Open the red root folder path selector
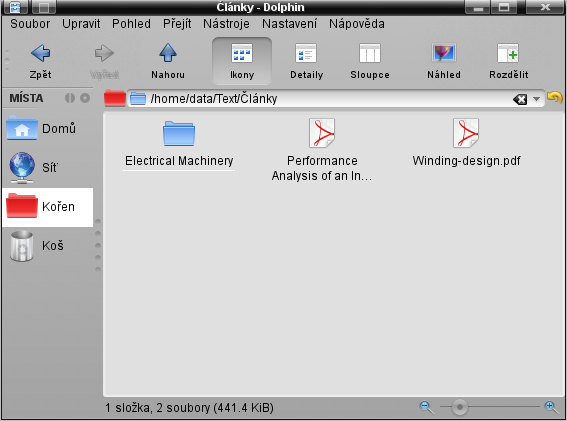The height and width of the screenshot is (421, 567). (115, 98)
